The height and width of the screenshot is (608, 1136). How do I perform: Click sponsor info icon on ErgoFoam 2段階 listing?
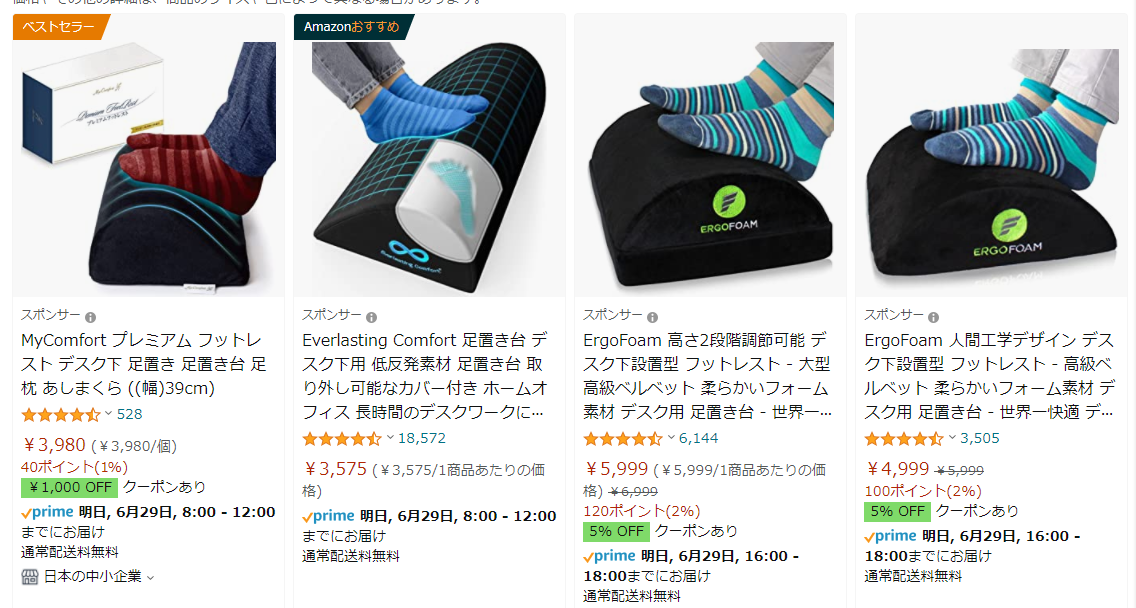click(653, 317)
